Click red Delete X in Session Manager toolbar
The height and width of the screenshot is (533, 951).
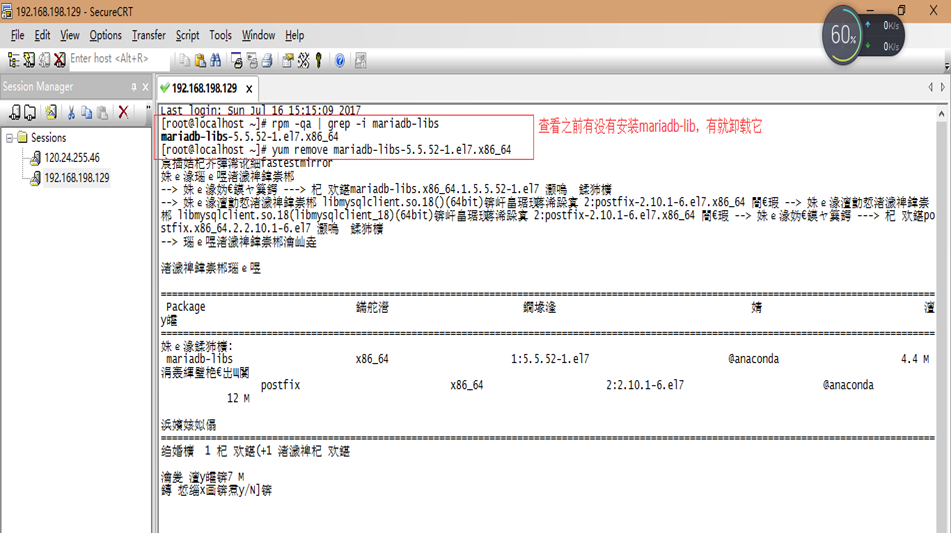pyautogui.click(x=123, y=112)
